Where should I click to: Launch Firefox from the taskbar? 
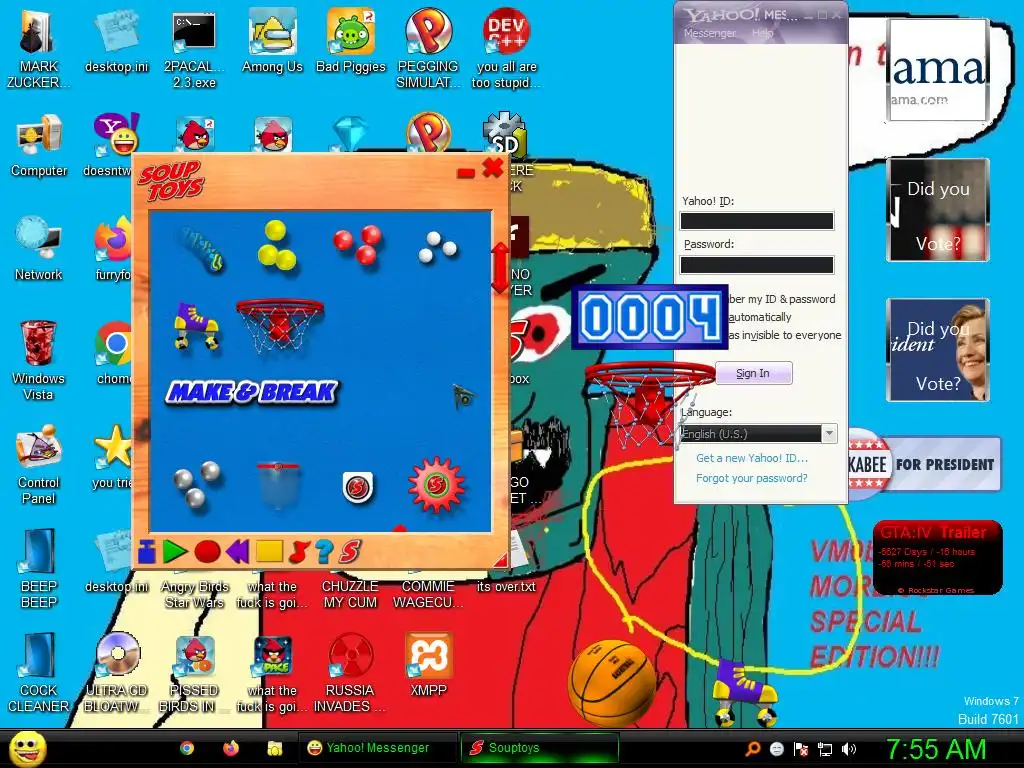click(231, 748)
